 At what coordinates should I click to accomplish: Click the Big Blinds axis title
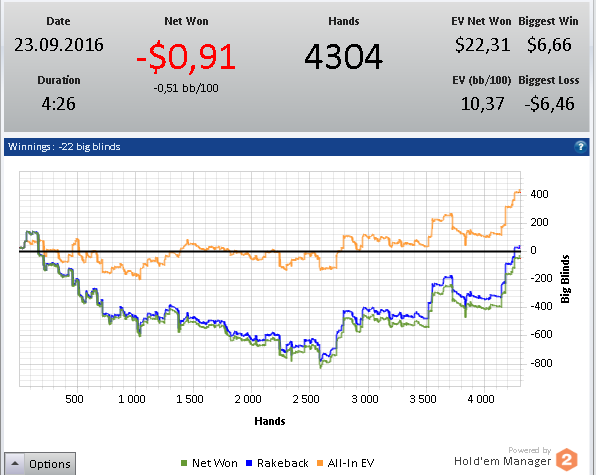pyautogui.click(x=565, y=279)
